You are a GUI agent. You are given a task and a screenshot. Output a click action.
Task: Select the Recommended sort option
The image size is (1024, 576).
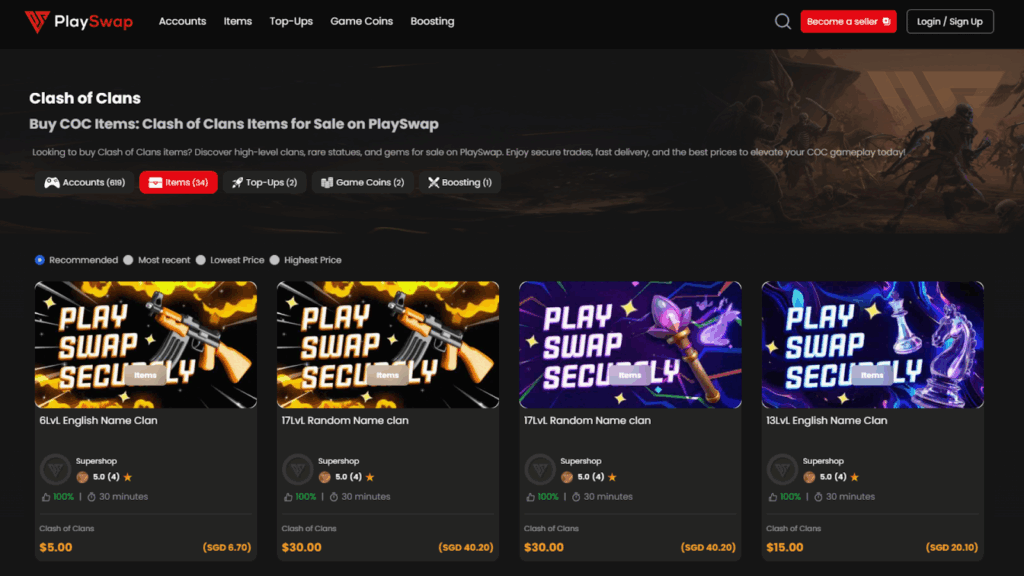point(40,260)
